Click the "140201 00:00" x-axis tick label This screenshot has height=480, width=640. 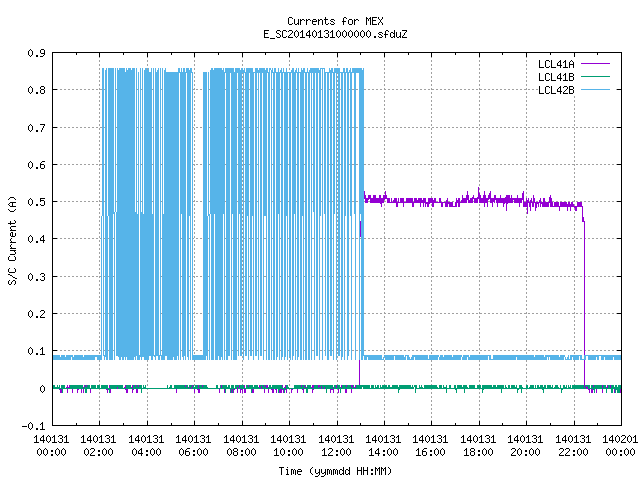pyautogui.click(x=620, y=446)
